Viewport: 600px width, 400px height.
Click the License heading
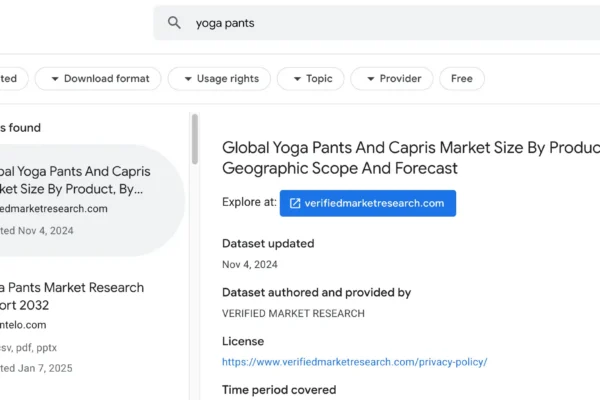click(x=243, y=341)
